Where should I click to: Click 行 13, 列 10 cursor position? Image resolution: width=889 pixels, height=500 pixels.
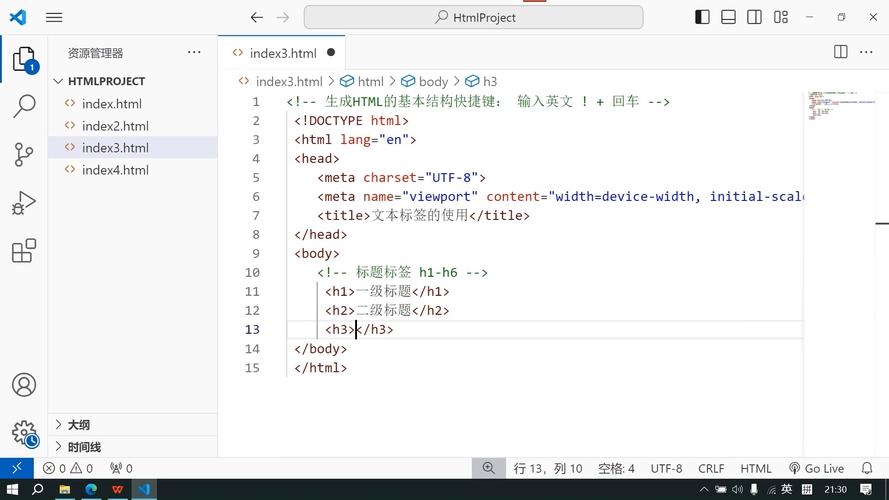pyautogui.click(x=548, y=468)
